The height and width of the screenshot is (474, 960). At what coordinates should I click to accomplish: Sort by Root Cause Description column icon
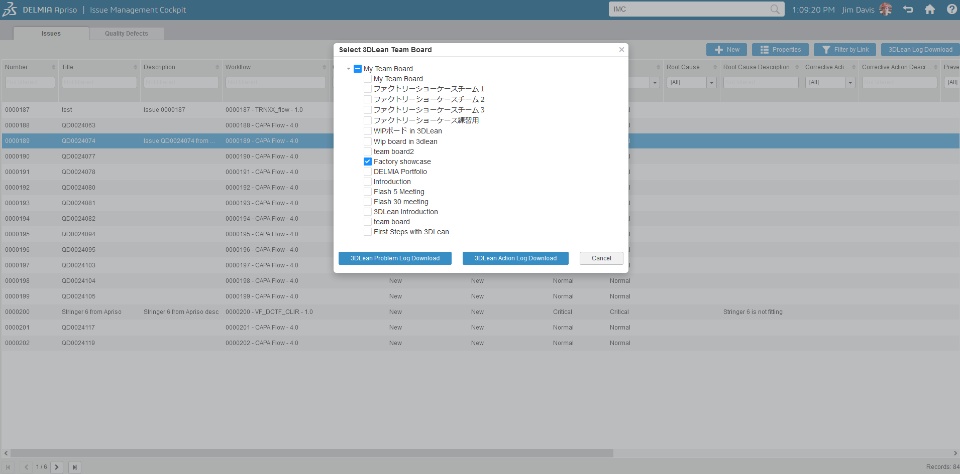pyautogui.click(x=797, y=67)
